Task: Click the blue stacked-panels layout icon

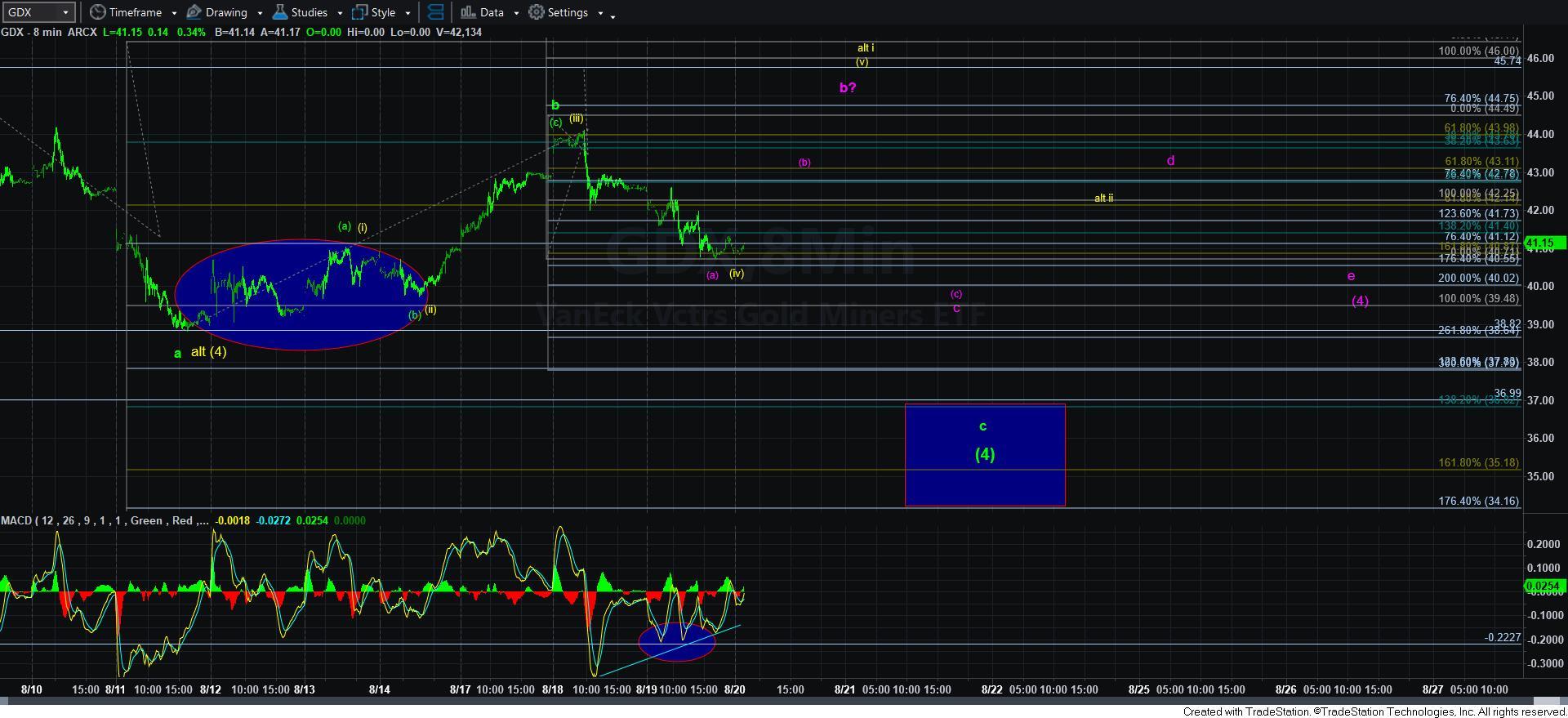Action: click(436, 12)
